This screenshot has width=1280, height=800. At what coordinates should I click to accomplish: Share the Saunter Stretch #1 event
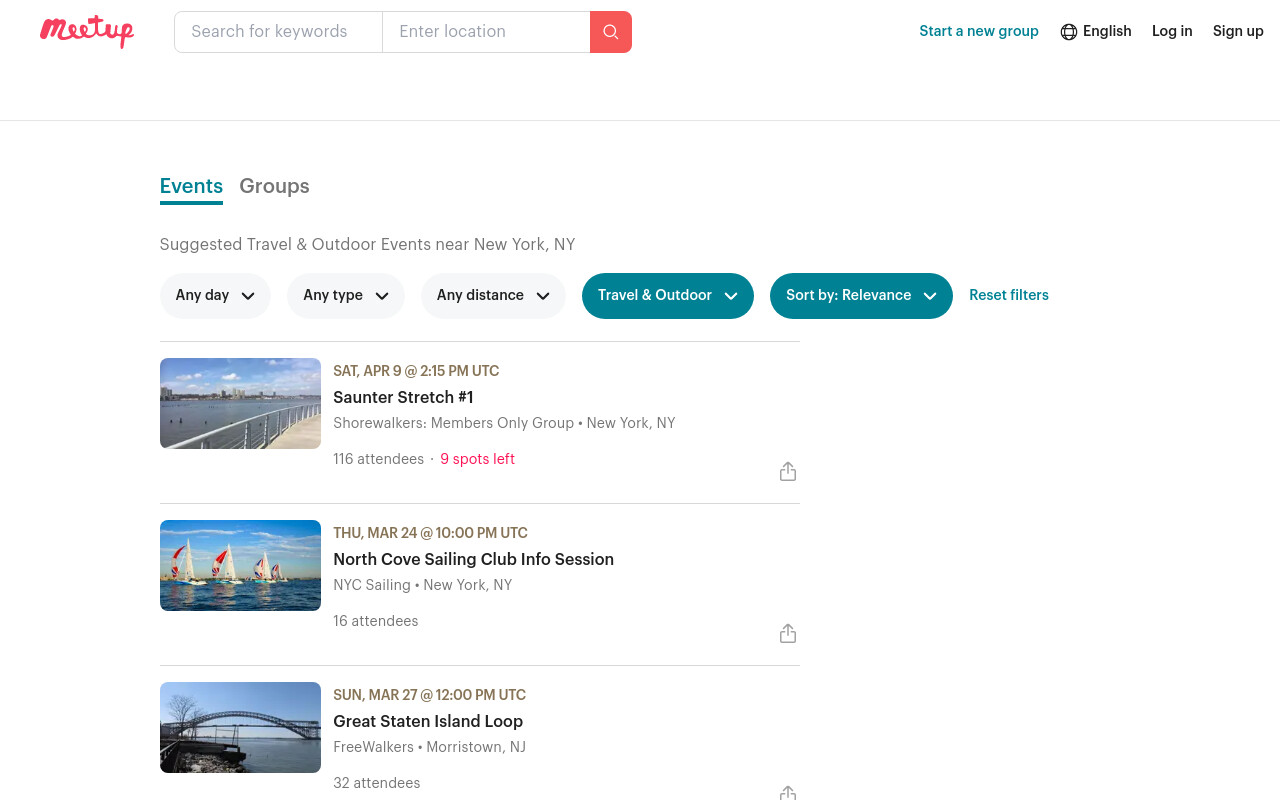(788, 471)
